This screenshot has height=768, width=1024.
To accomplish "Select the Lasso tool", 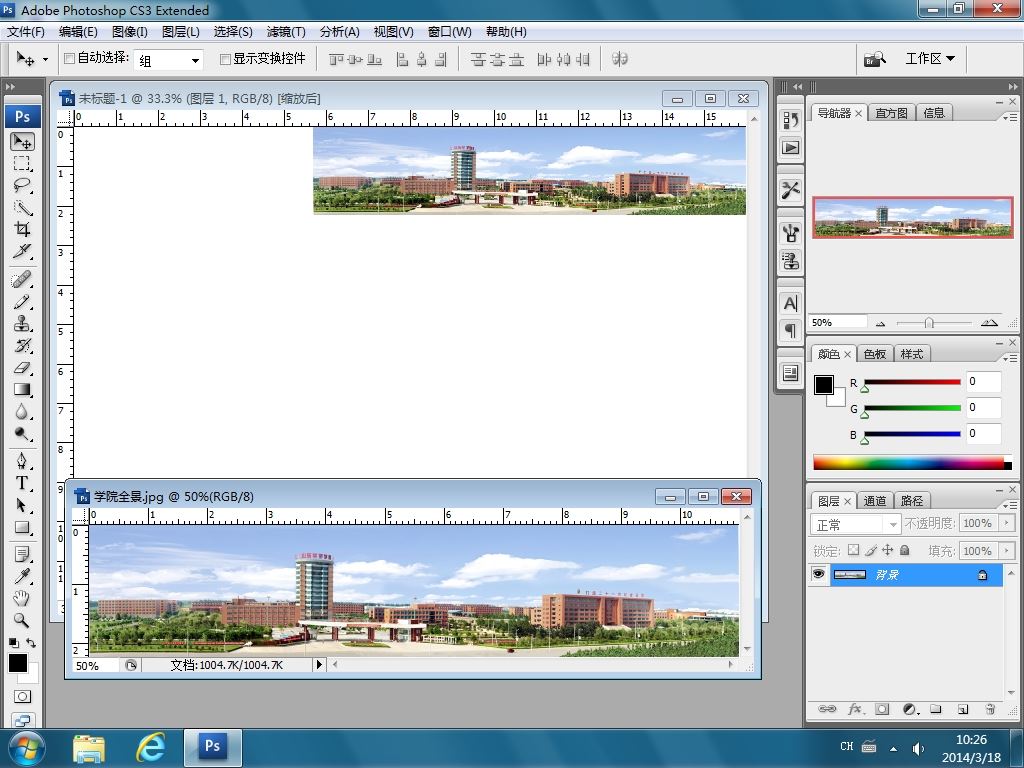I will (x=22, y=186).
